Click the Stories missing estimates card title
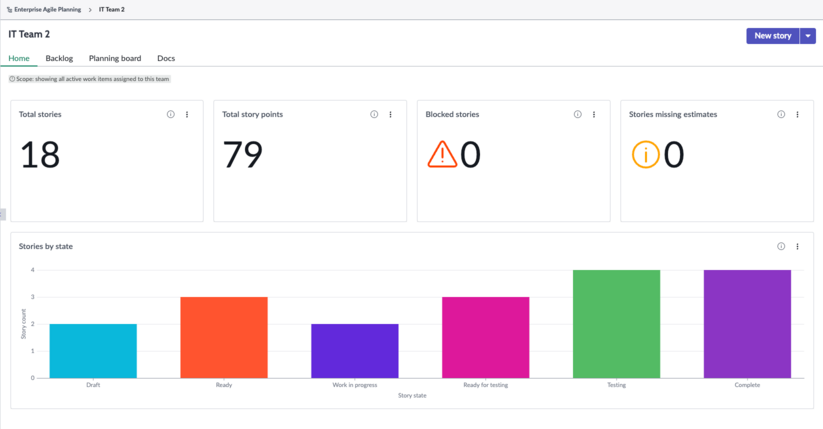Viewport: 823px width, 429px height. (x=673, y=114)
